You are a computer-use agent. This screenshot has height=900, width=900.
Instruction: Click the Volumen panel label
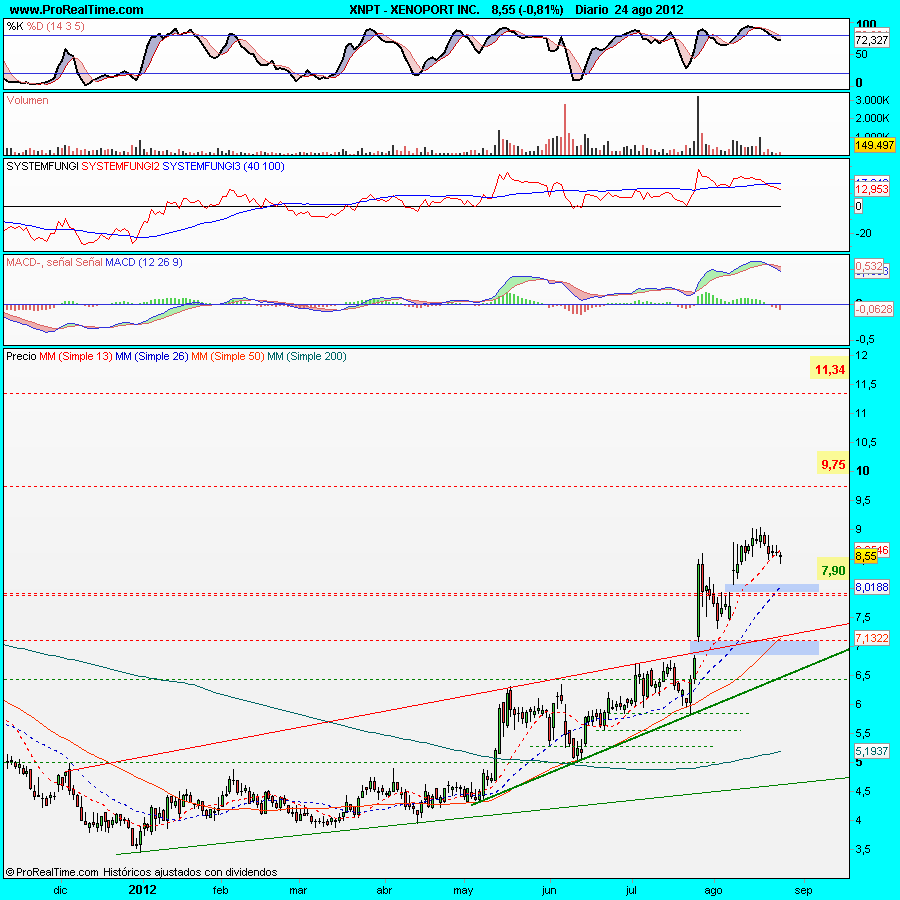tap(28, 100)
